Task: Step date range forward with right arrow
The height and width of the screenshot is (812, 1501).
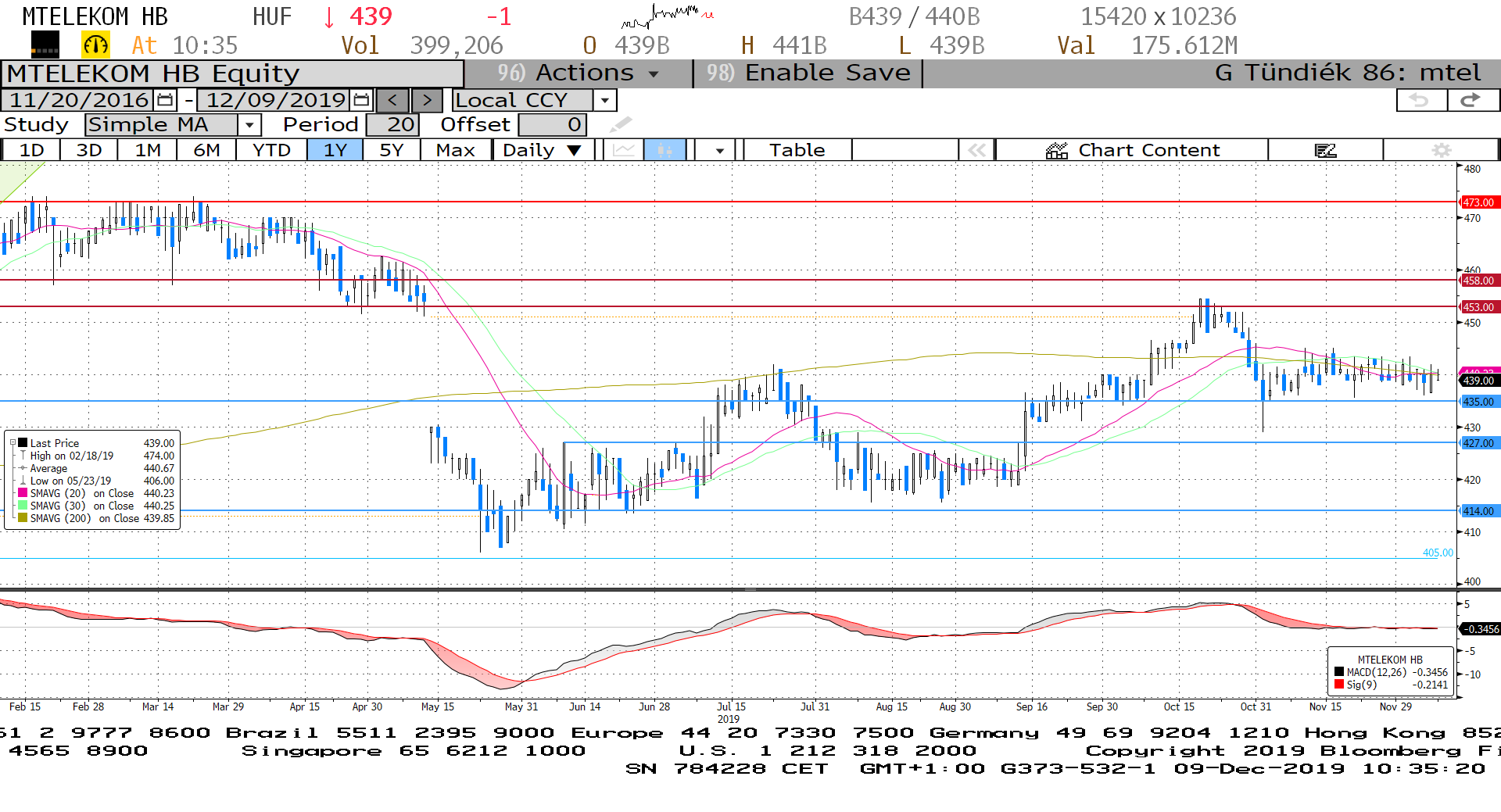Action: pos(427,100)
